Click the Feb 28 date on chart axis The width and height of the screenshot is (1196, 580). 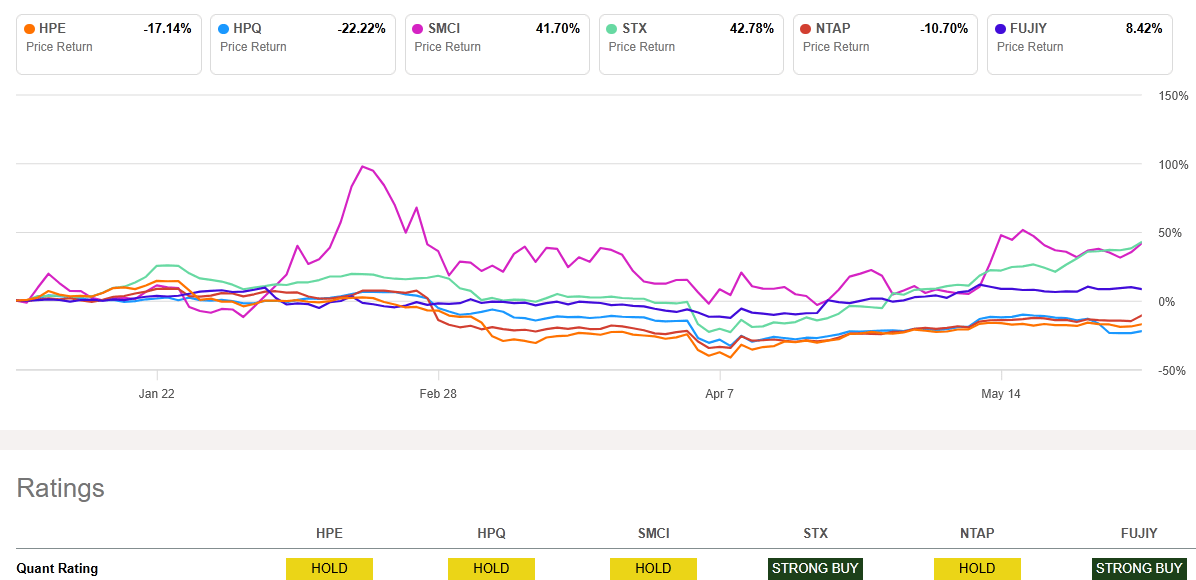pos(438,394)
